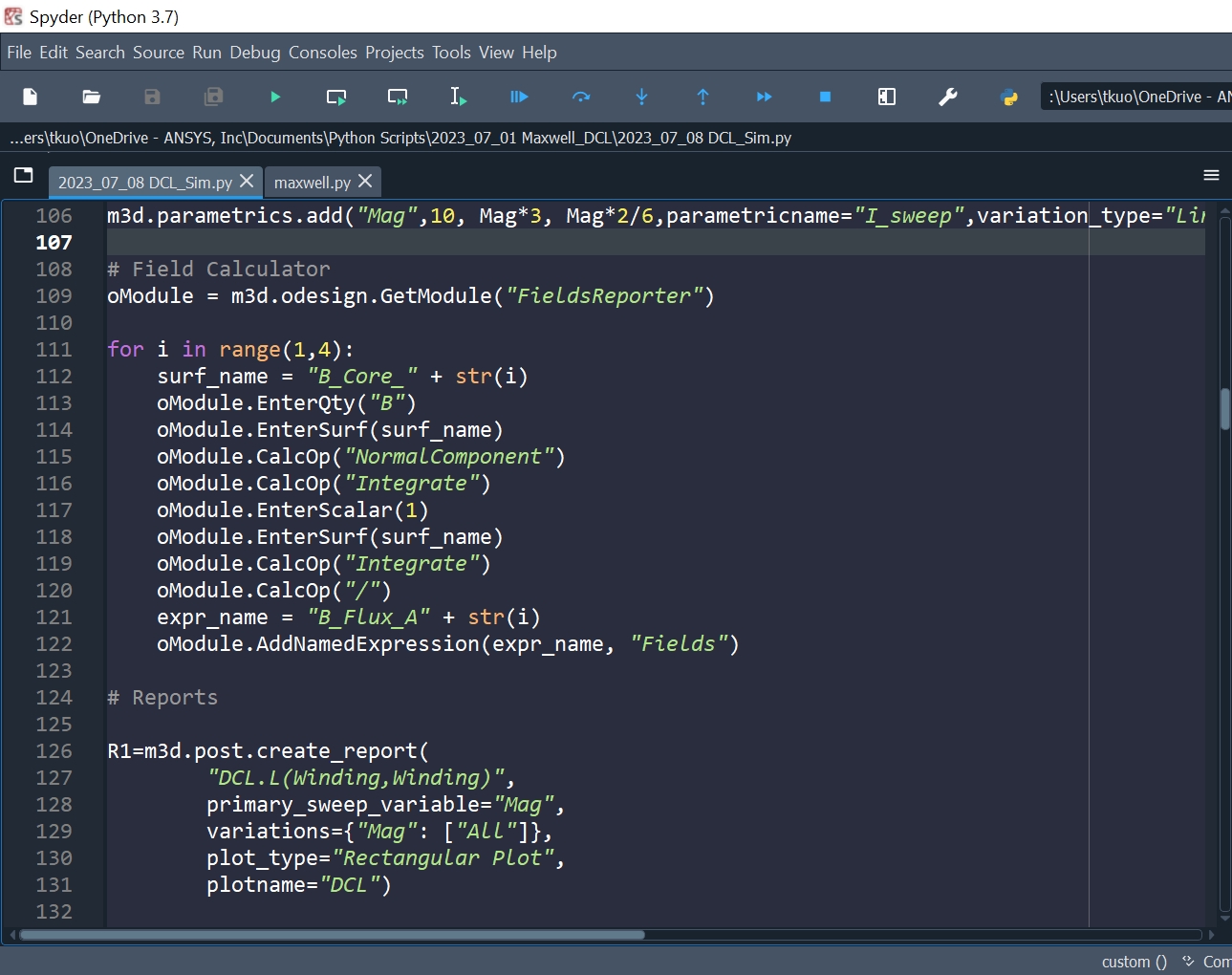
Task: Open the Debug menu
Action: tap(255, 53)
